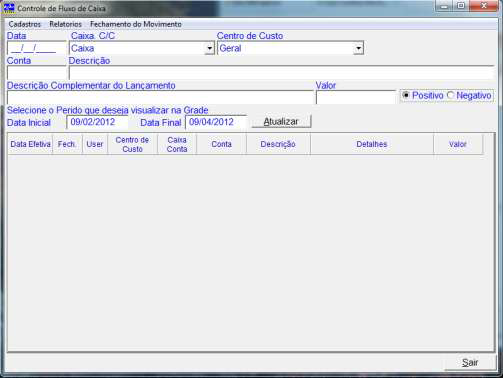This screenshot has height=378, width=503.
Task: Click the Data Final date field
Action: pyautogui.click(x=216, y=122)
